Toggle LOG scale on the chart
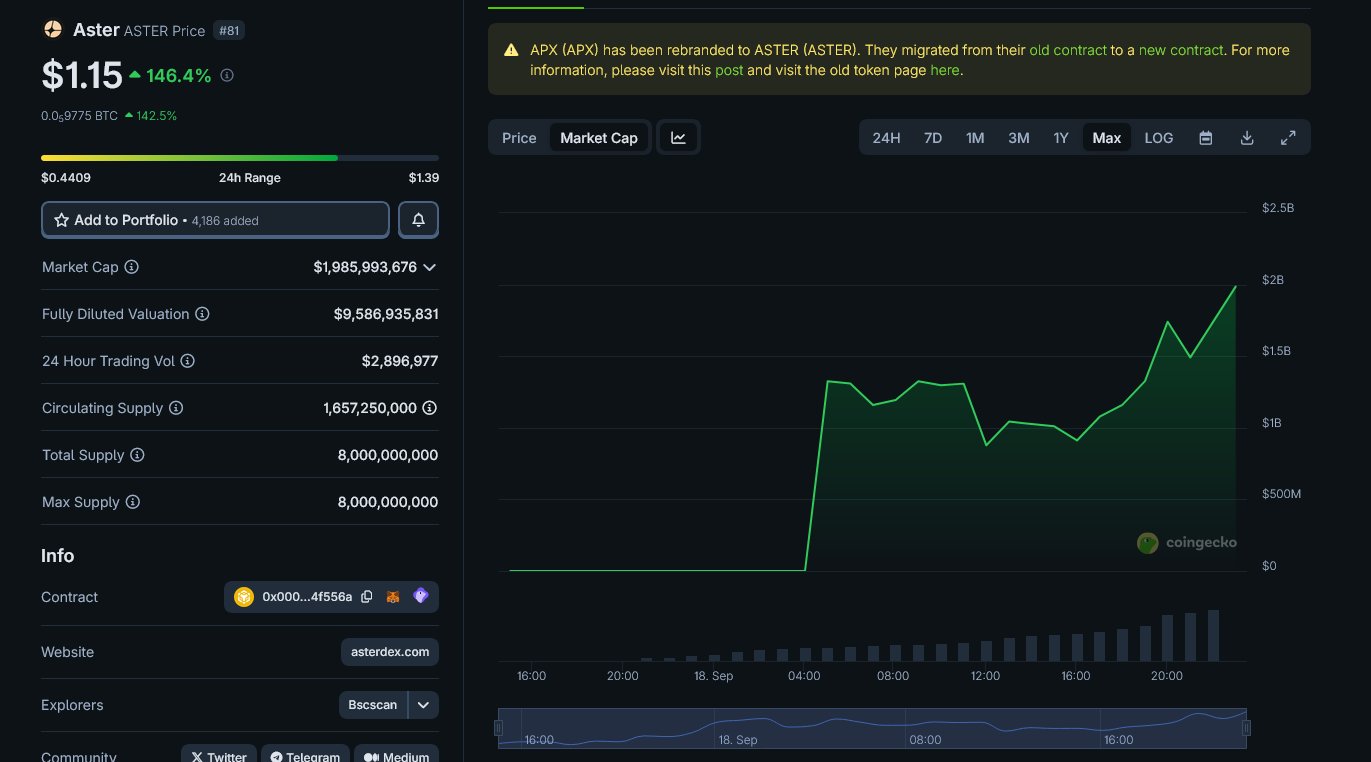This screenshot has height=762, width=1371. (x=1159, y=138)
